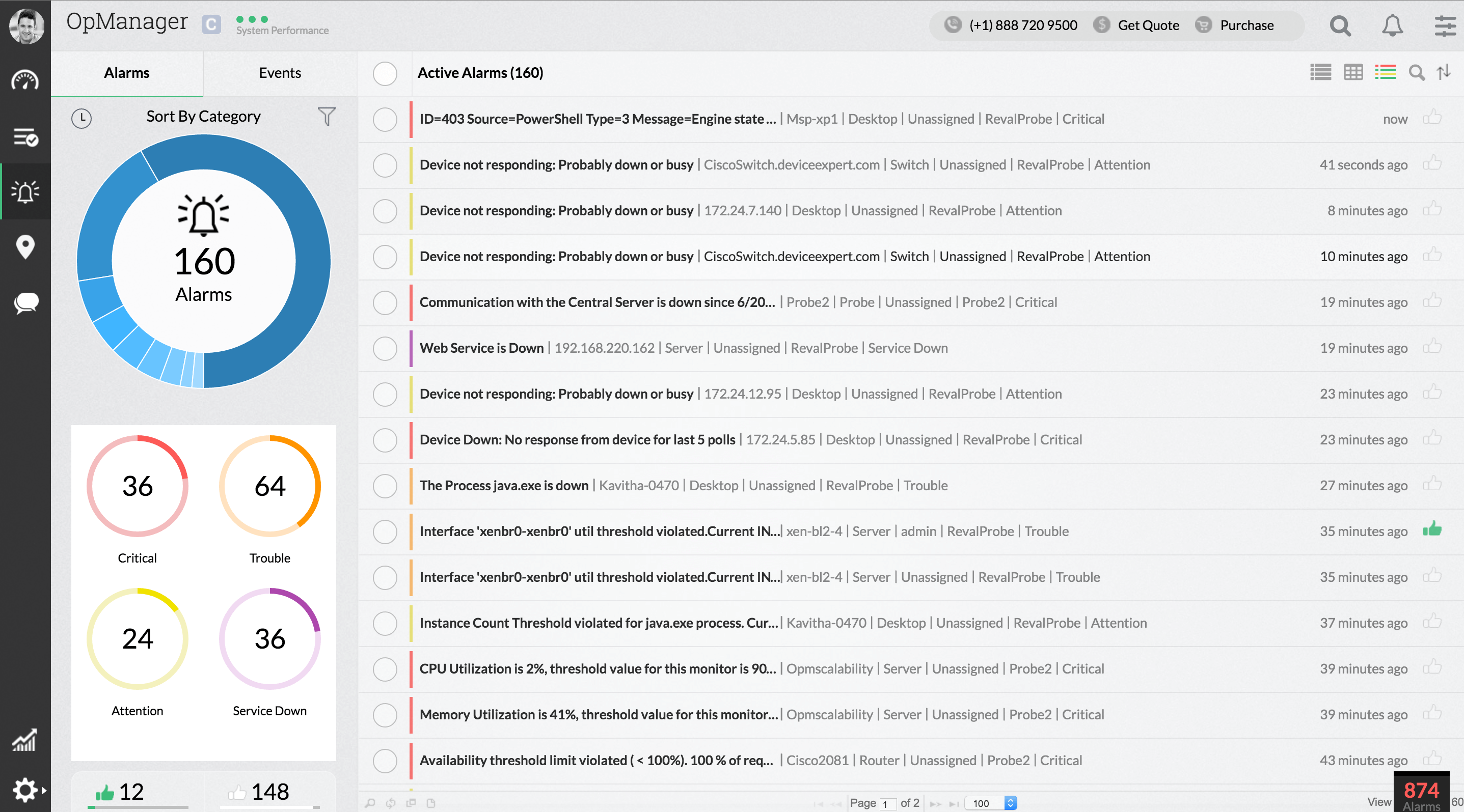The height and width of the screenshot is (812, 1464).
Task: Click the notification bell icon
Action: coord(1392,25)
